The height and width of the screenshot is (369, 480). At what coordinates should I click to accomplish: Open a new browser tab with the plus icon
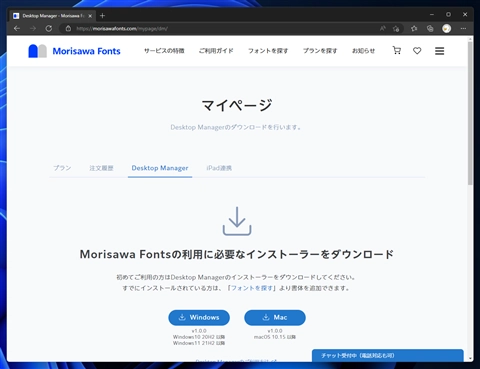coord(102,16)
